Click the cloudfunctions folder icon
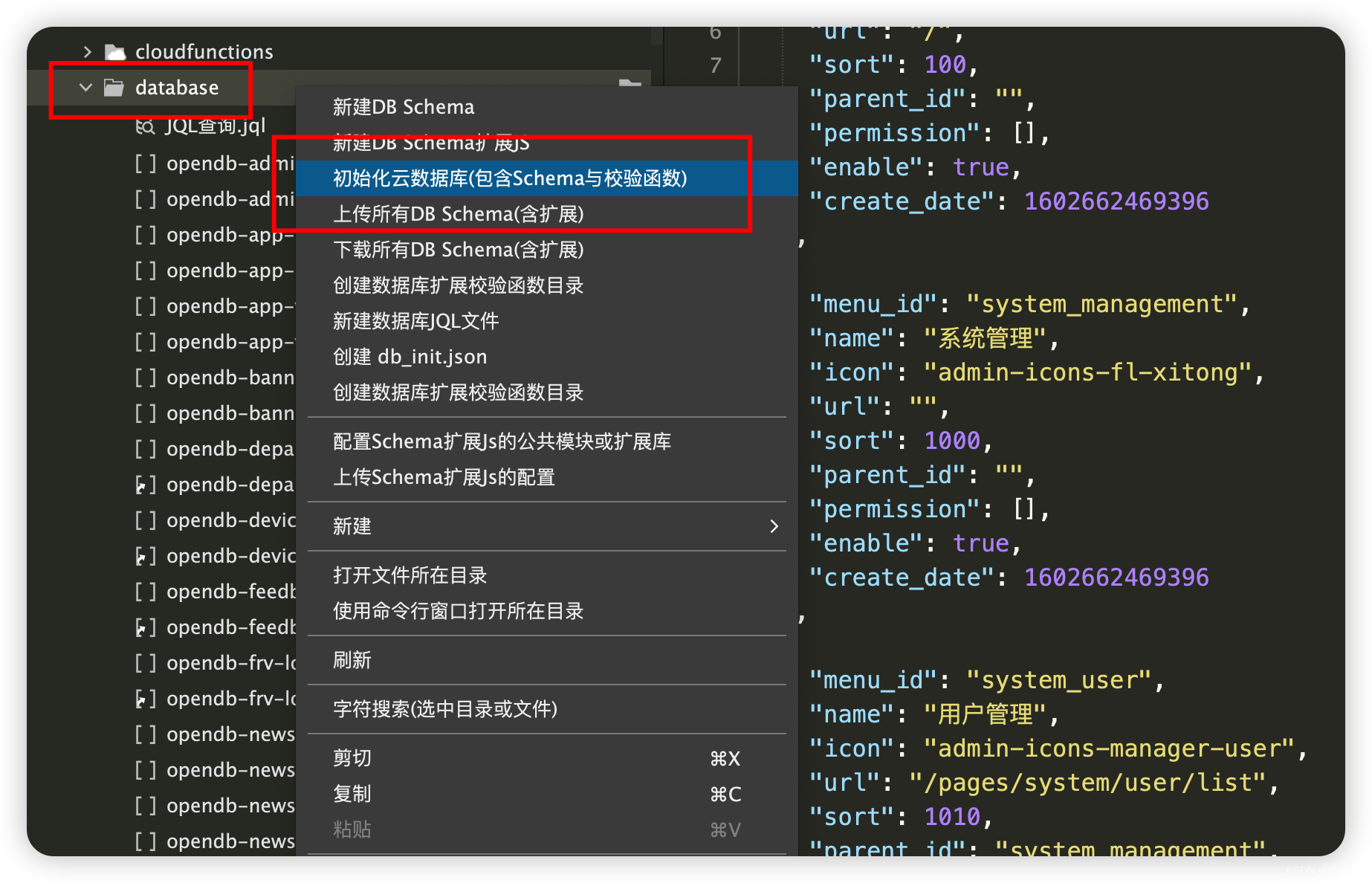The width and height of the screenshot is (1372, 883). pos(114,52)
